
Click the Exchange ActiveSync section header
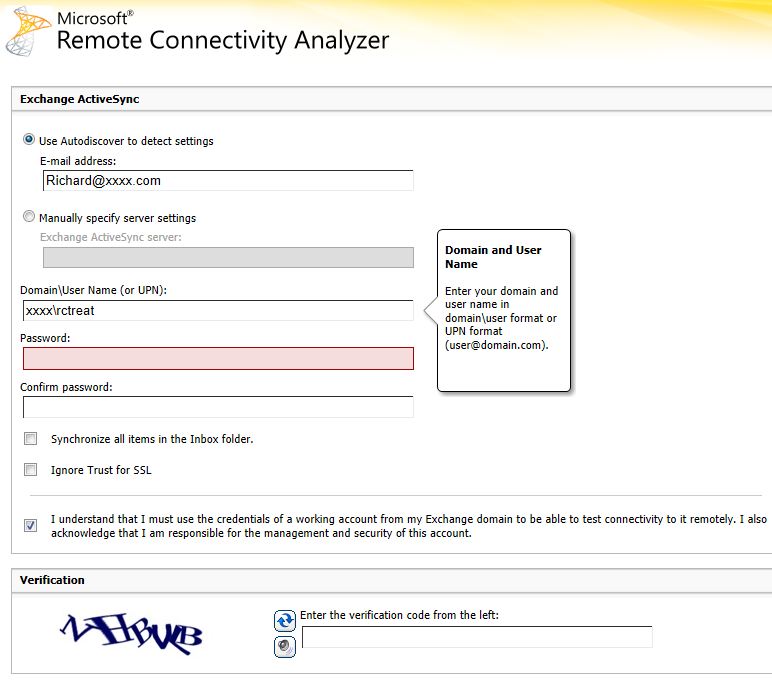(x=80, y=99)
